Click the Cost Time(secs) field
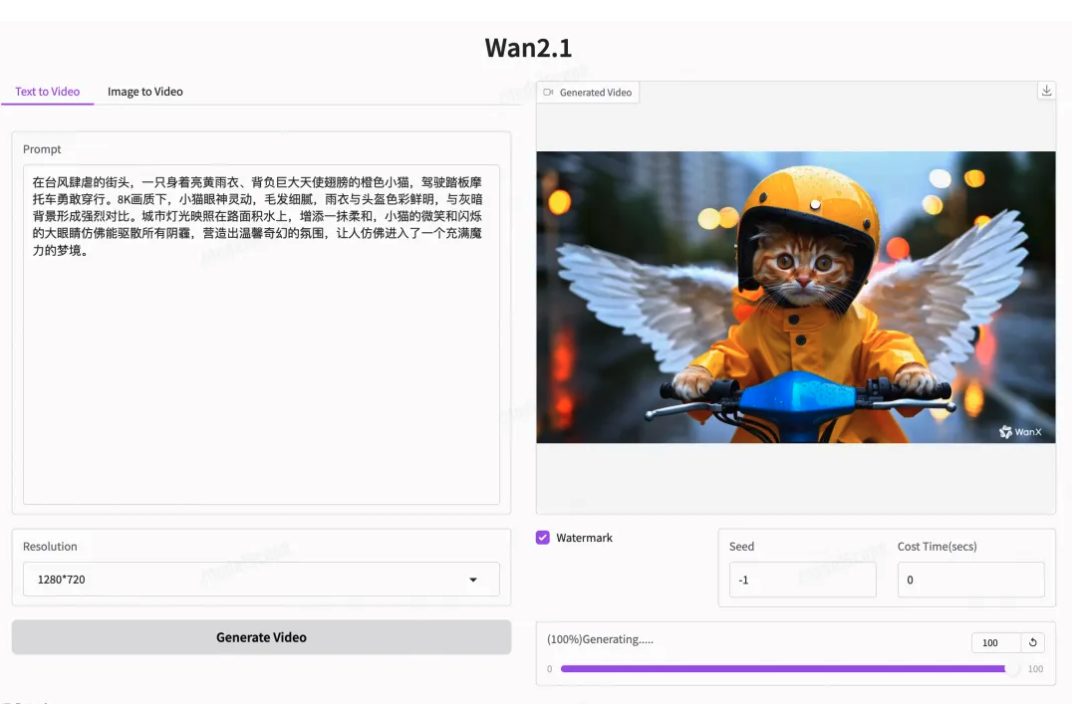 coord(970,579)
